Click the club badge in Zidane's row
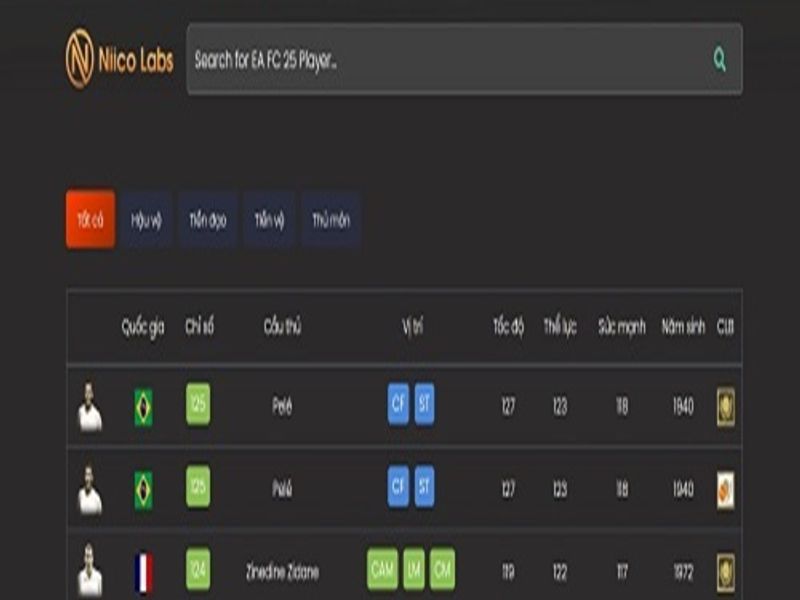Viewport: 800px width, 600px height. (x=725, y=573)
